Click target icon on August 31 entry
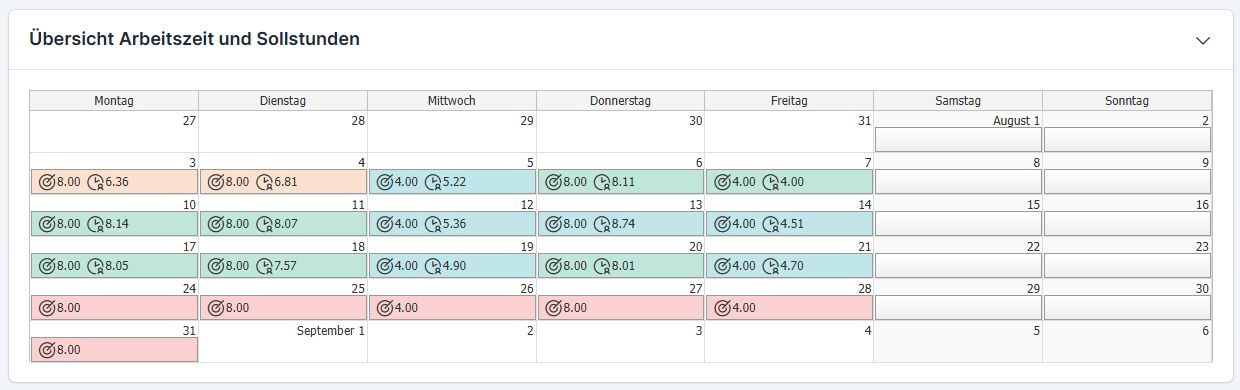The width and height of the screenshot is (1240, 390). 46,350
